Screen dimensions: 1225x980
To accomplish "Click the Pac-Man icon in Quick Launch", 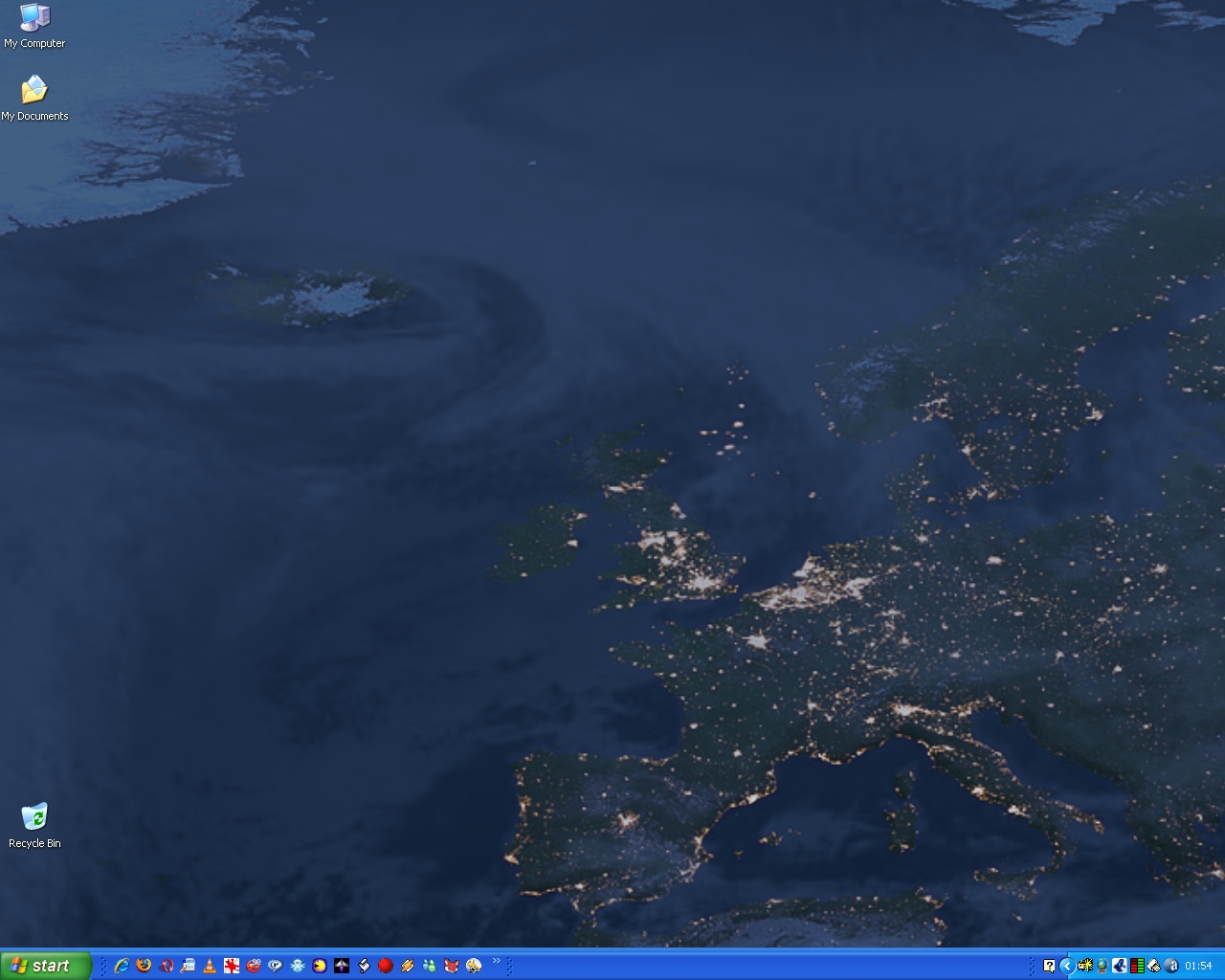I will point(320,966).
